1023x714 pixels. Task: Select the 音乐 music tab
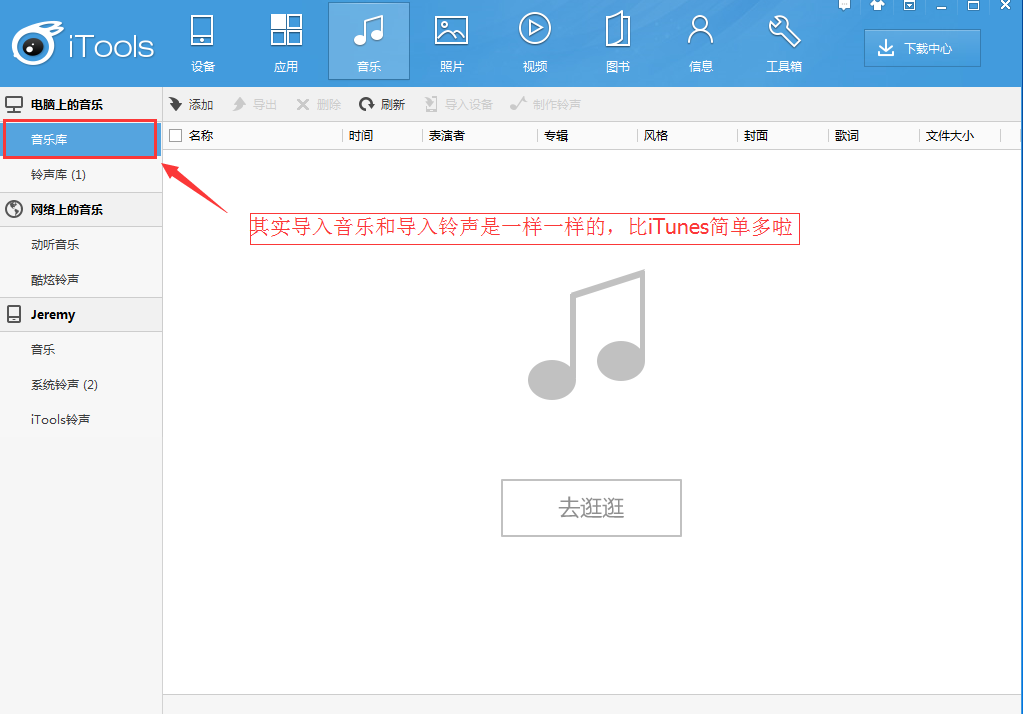click(x=369, y=42)
